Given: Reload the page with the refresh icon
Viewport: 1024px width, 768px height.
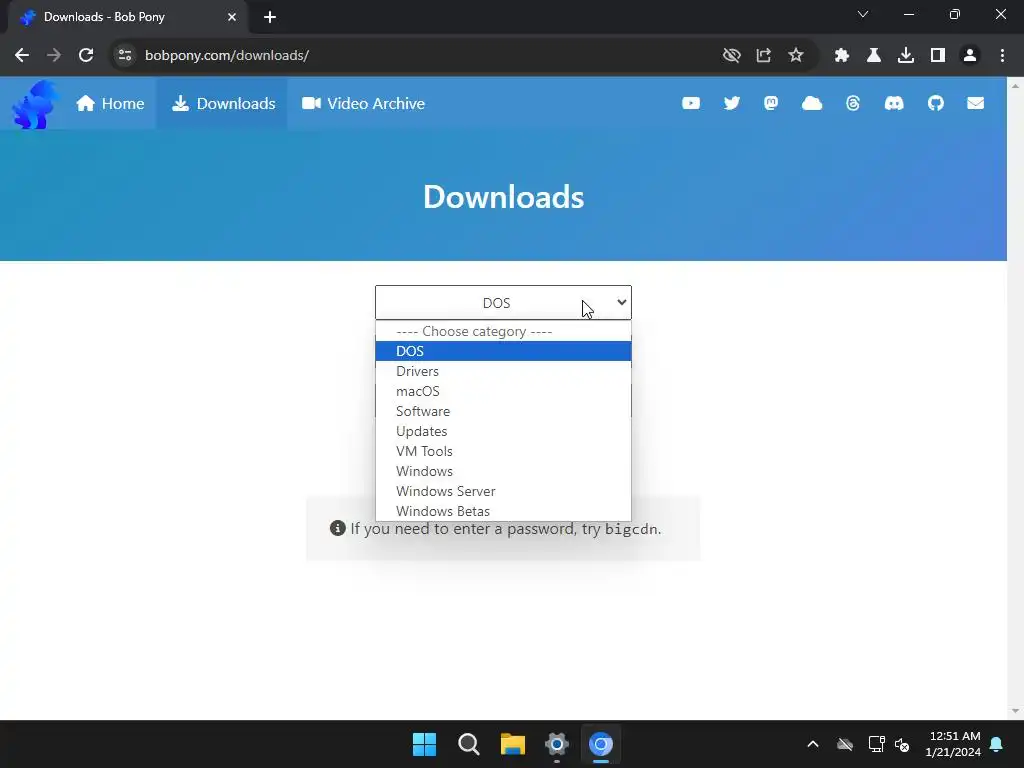Looking at the screenshot, I should (x=86, y=55).
